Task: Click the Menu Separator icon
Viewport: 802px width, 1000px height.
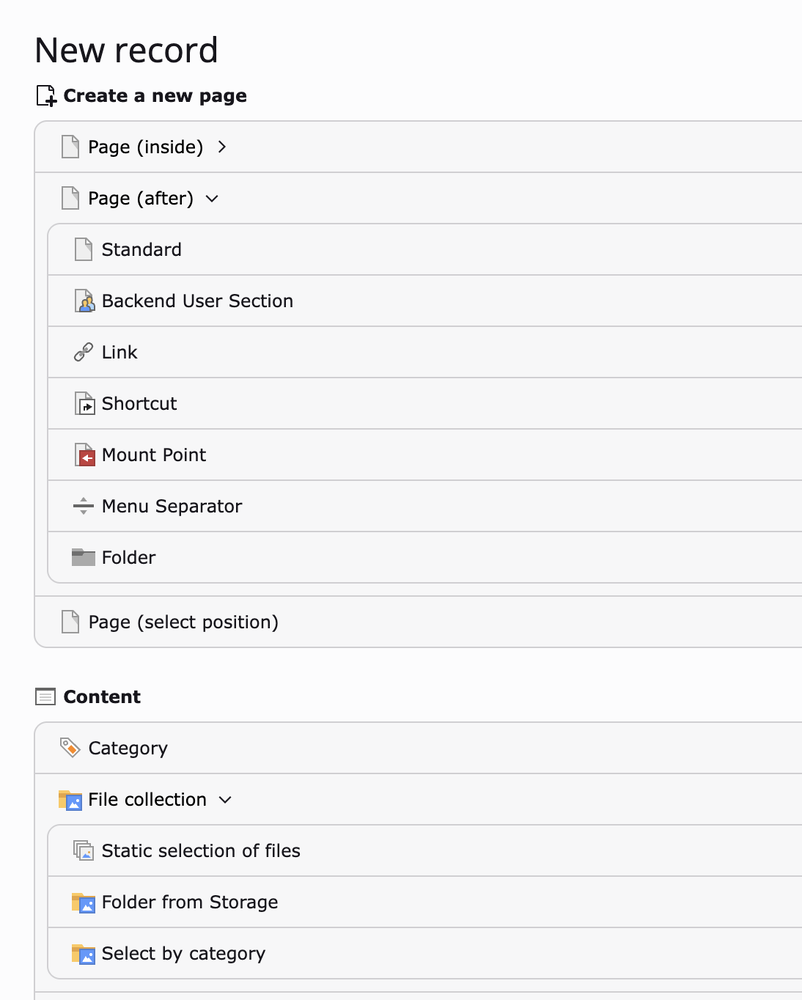Action: [84, 506]
